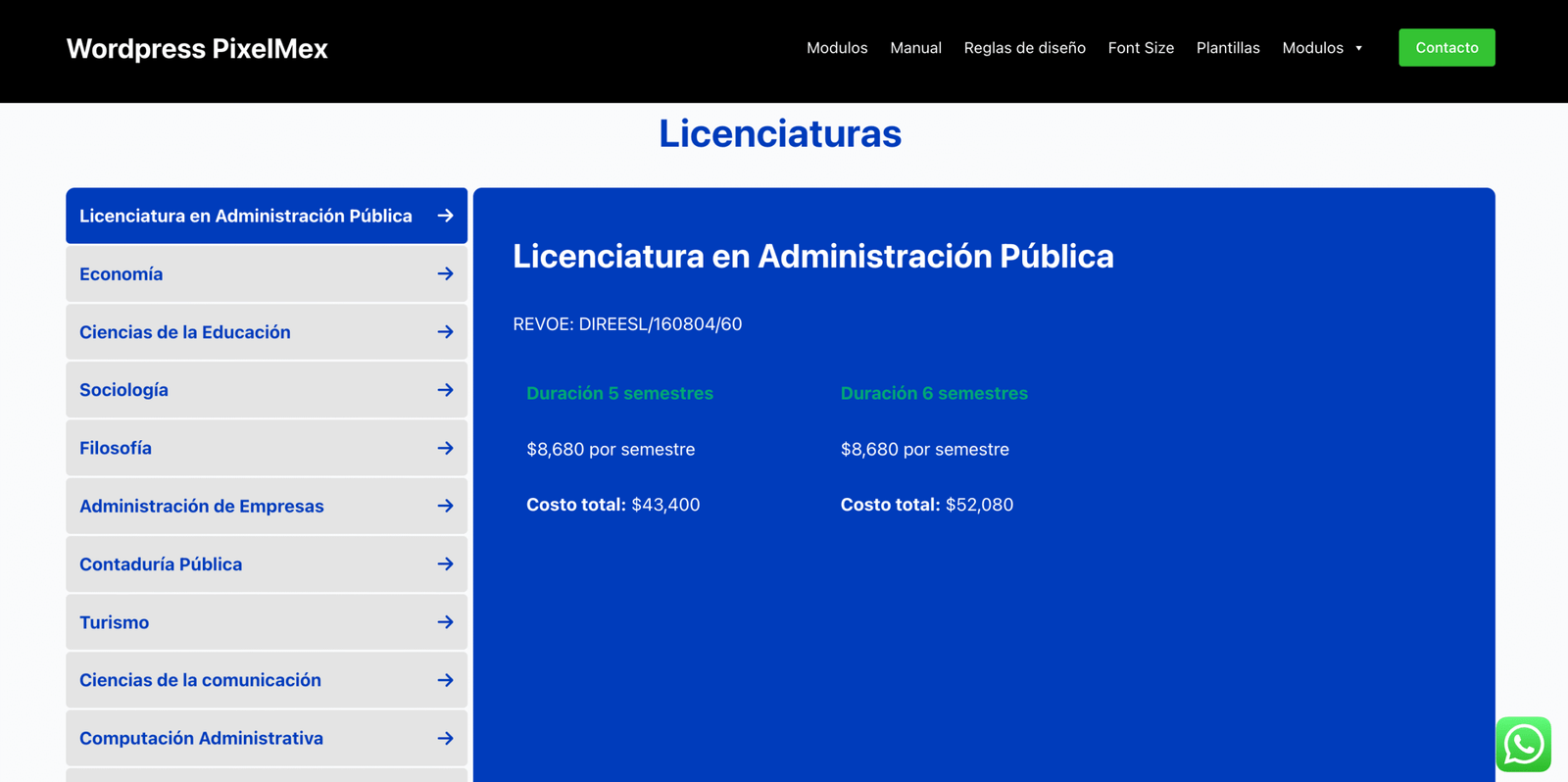This screenshot has width=1568, height=782.
Task: Click the Duración 6 semestres heading
Action: (933, 394)
